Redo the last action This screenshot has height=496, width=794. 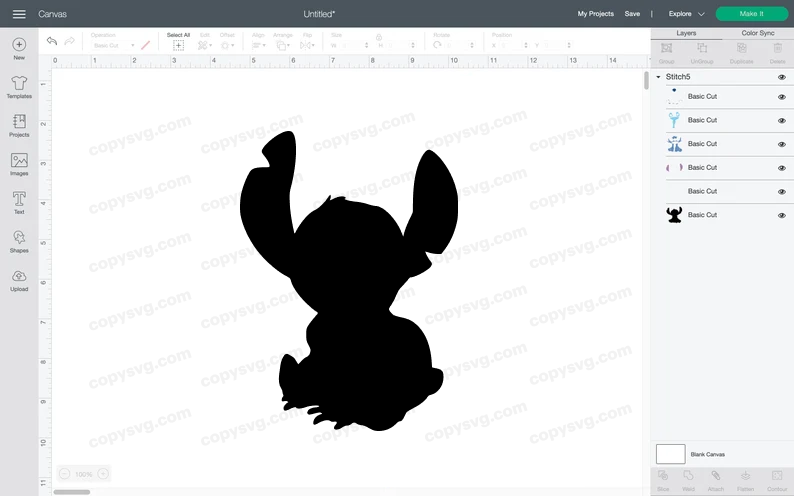pos(69,41)
